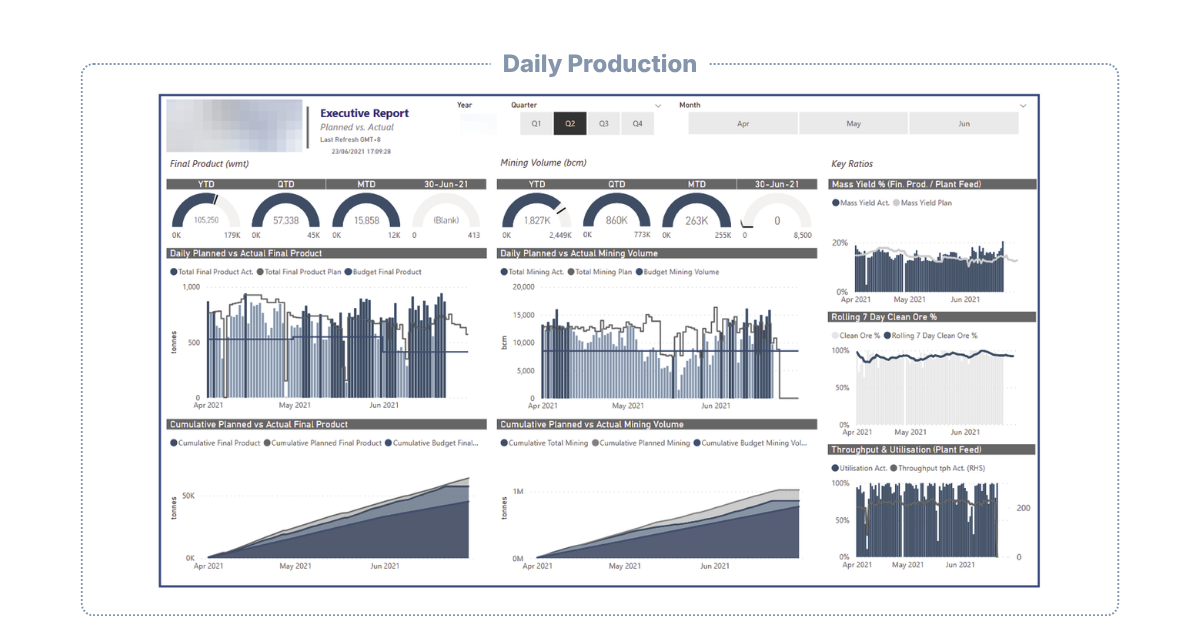This screenshot has width=1200, height=630.
Task: Click the Total Mining Act. legend item
Action: (533, 272)
